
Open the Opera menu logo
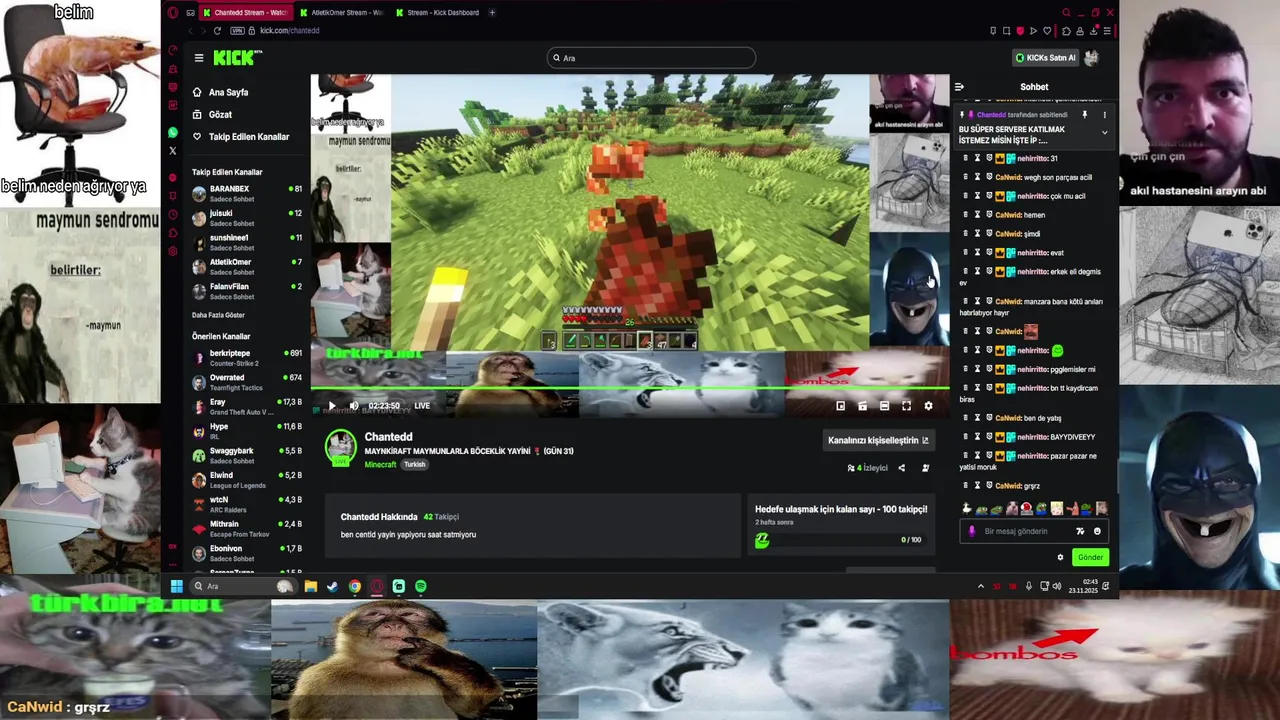pos(173,13)
